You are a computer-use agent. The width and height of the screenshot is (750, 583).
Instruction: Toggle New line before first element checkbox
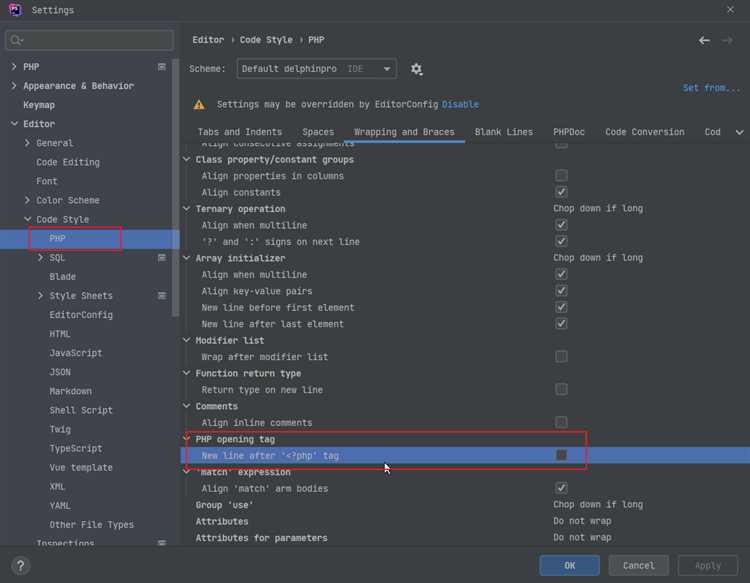[561, 307]
